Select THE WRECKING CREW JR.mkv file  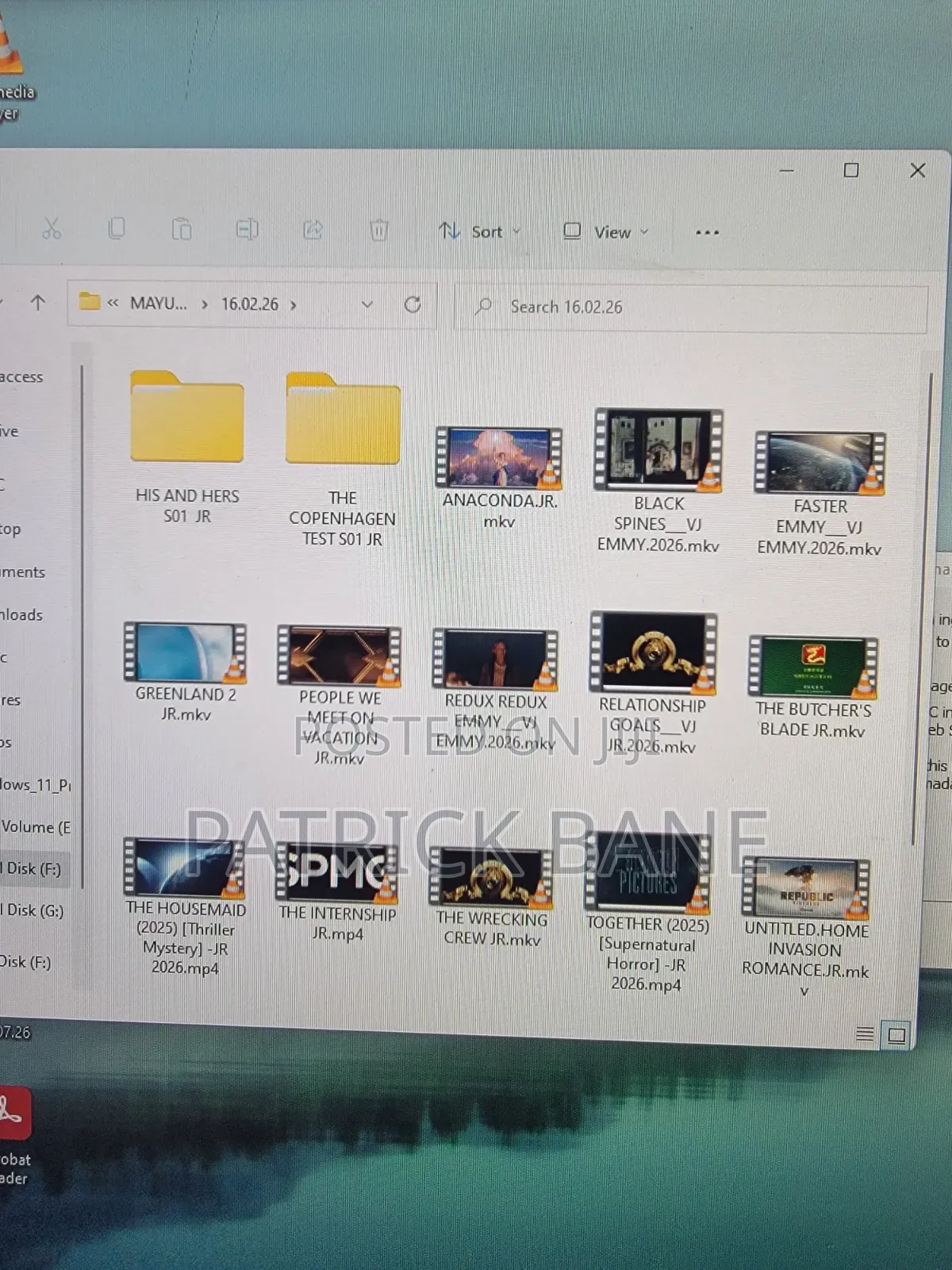click(x=492, y=898)
